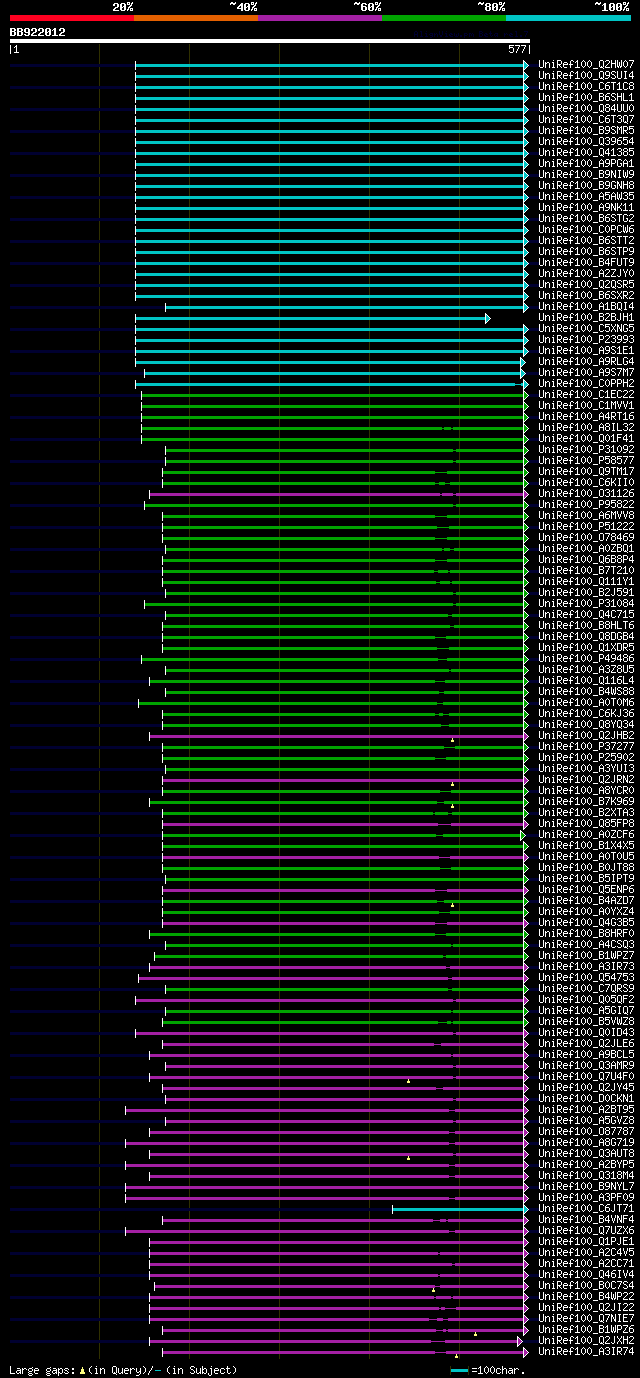640x1378 pixels.
Task: Click hit name UniRef100_A3IR74
Action: tap(586, 1351)
